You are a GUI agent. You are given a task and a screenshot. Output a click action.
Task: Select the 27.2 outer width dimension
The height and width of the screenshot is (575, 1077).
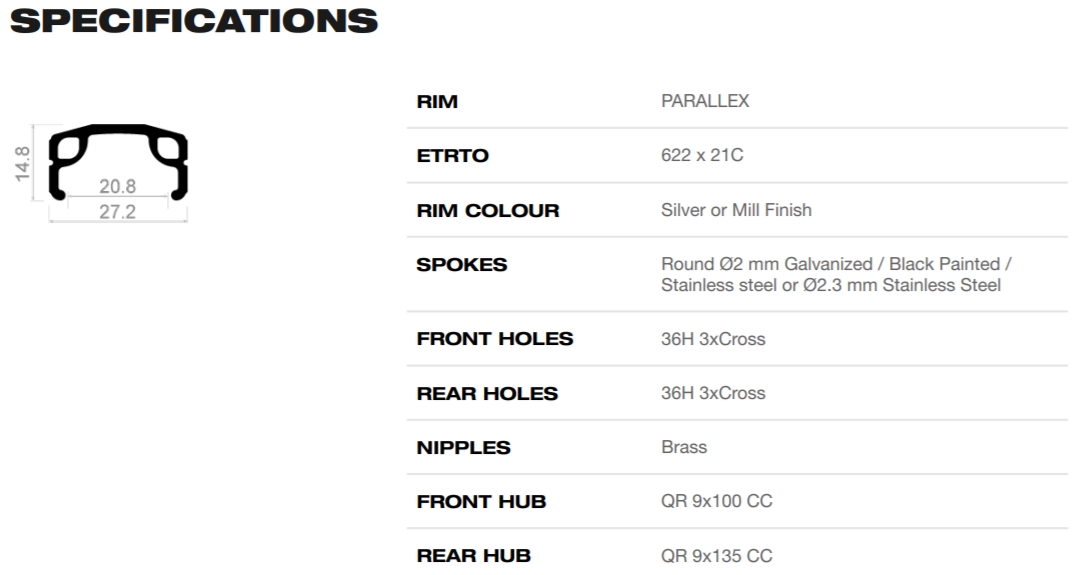pos(118,212)
